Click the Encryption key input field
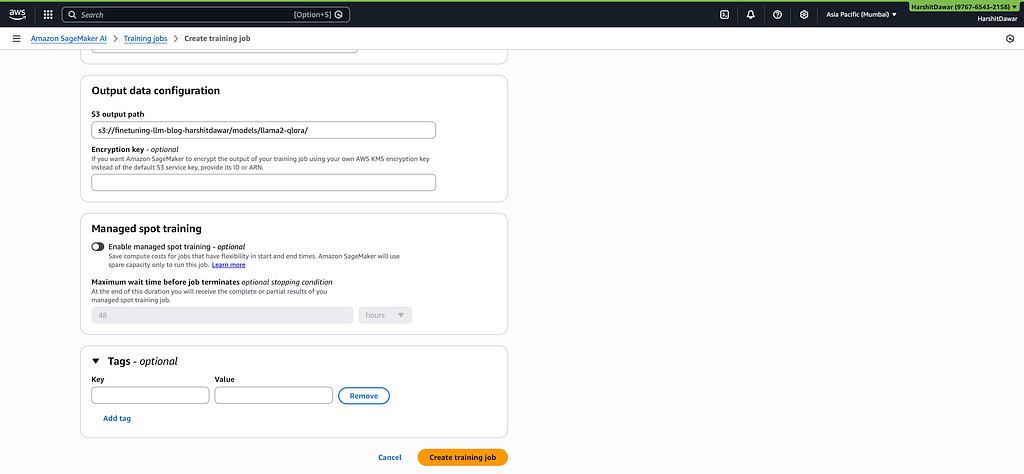This screenshot has height=474, width=1024. point(263,183)
